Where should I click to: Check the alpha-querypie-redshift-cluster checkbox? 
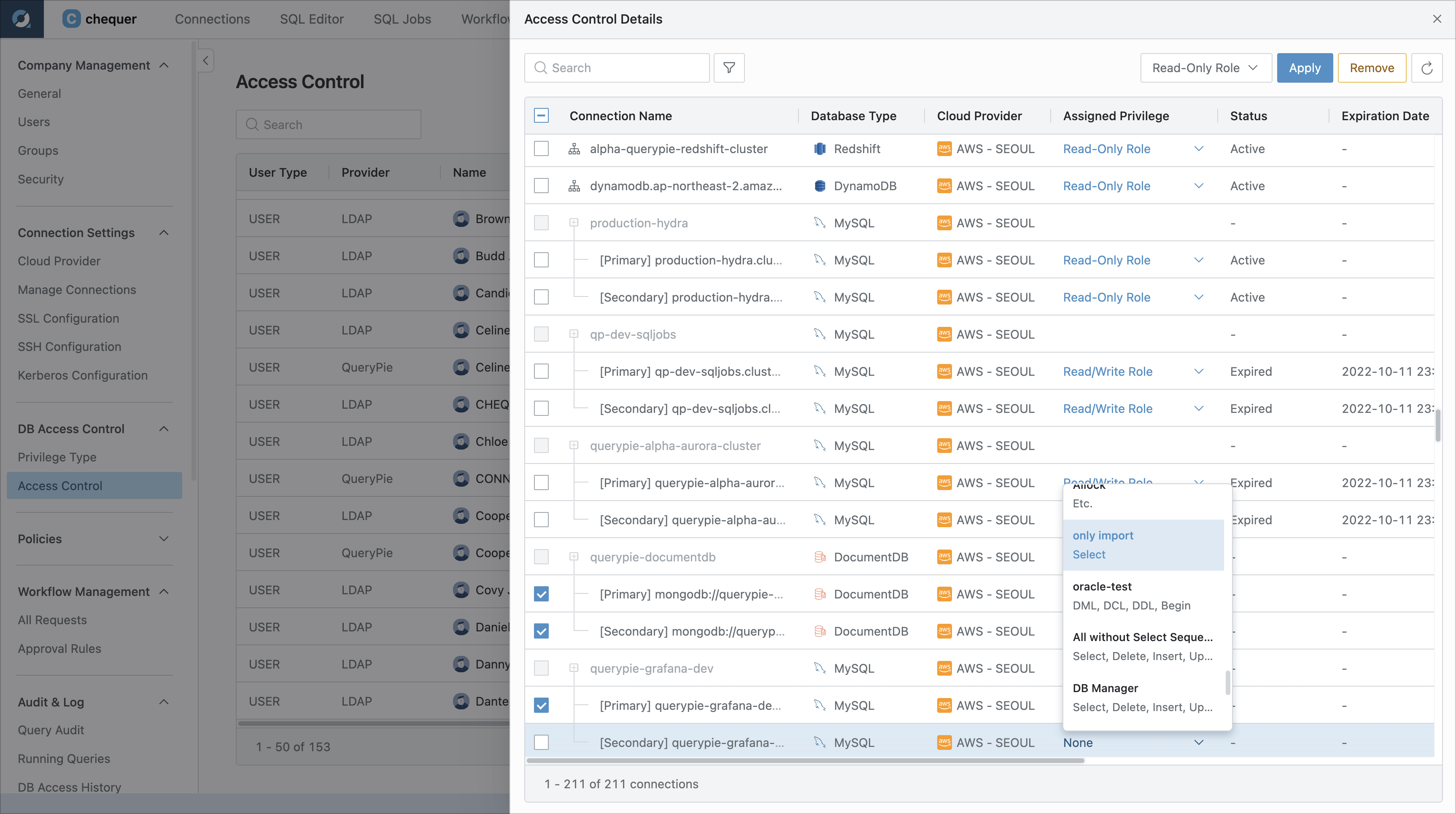pos(541,149)
